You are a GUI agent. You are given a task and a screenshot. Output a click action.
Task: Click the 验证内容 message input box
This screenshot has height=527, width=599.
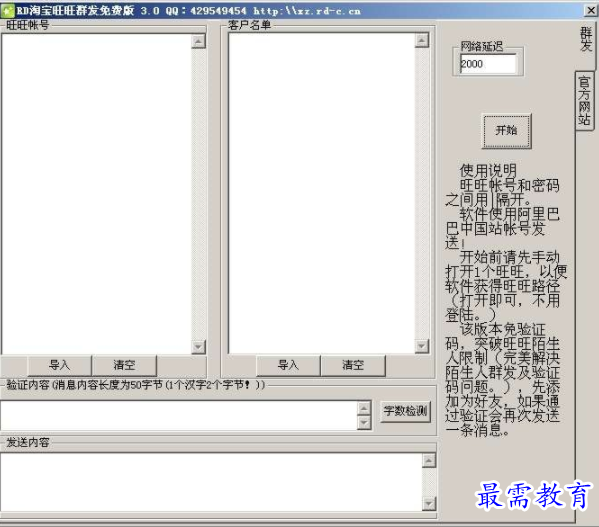(x=180, y=415)
